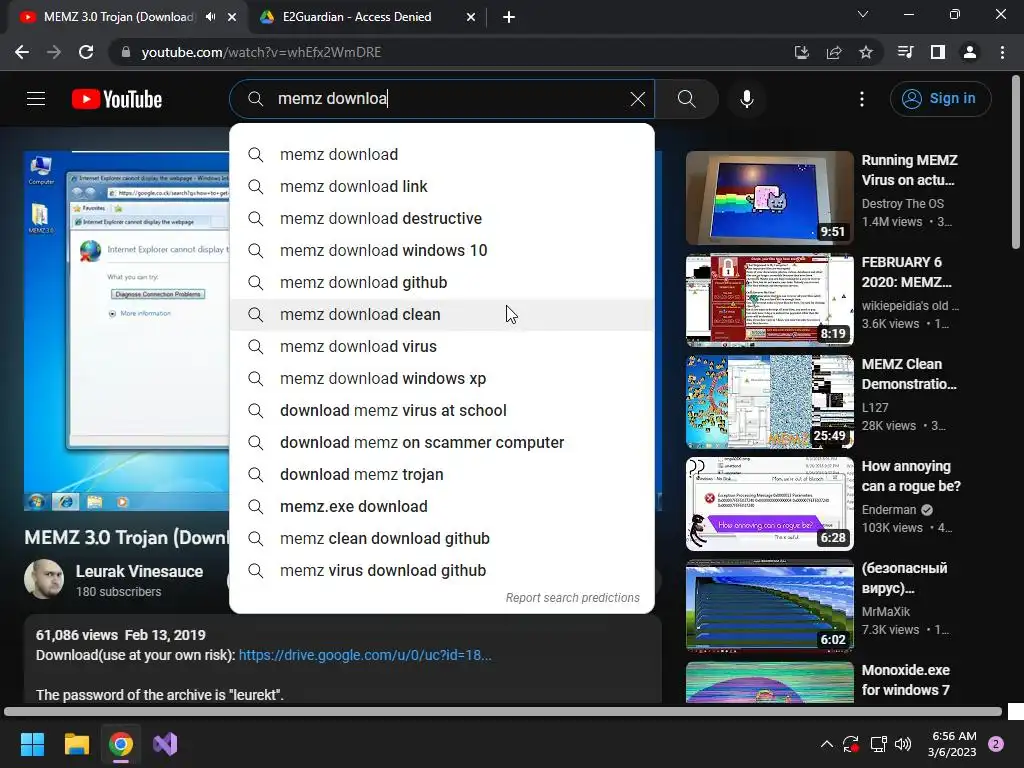The width and height of the screenshot is (1024, 768).
Task: Go back with the browser back arrow
Action: tap(22, 52)
